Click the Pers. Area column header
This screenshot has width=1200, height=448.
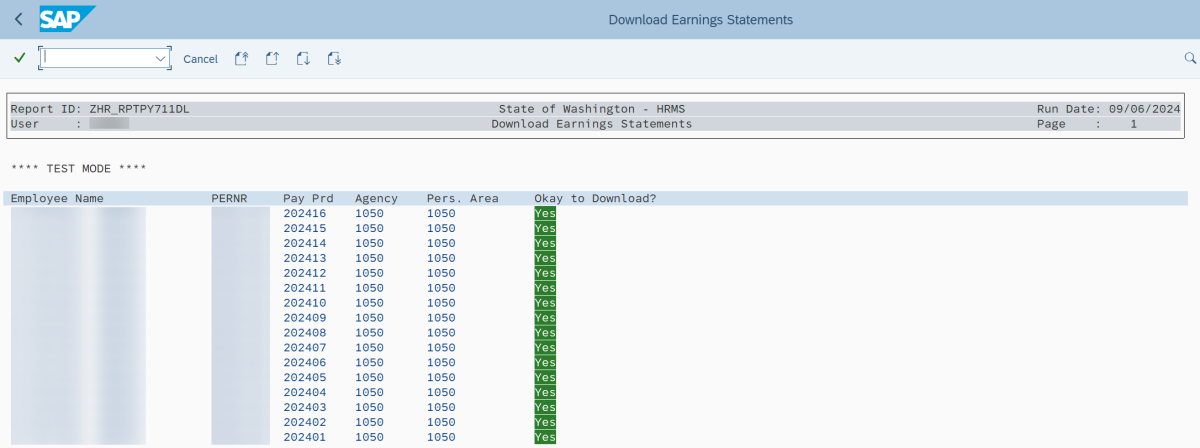(462, 198)
